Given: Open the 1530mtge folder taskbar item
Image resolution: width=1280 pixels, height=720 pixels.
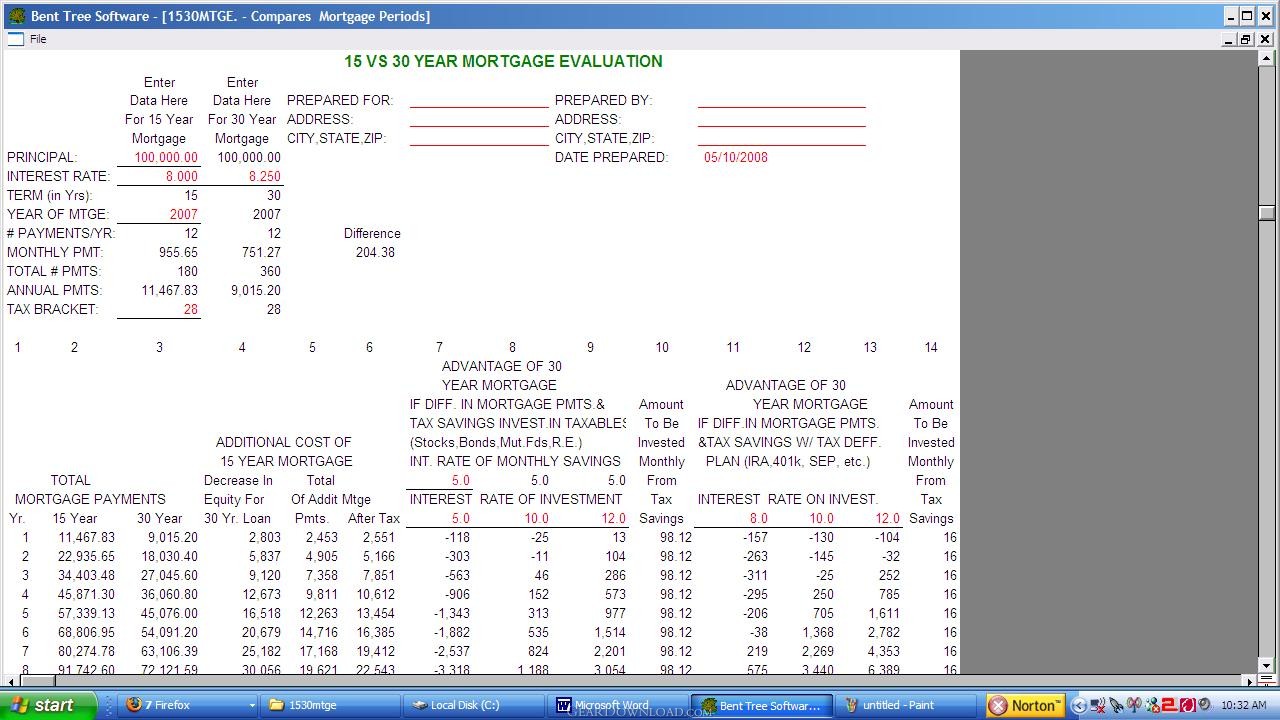Looking at the screenshot, I should pyautogui.click(x=330, y=705).
